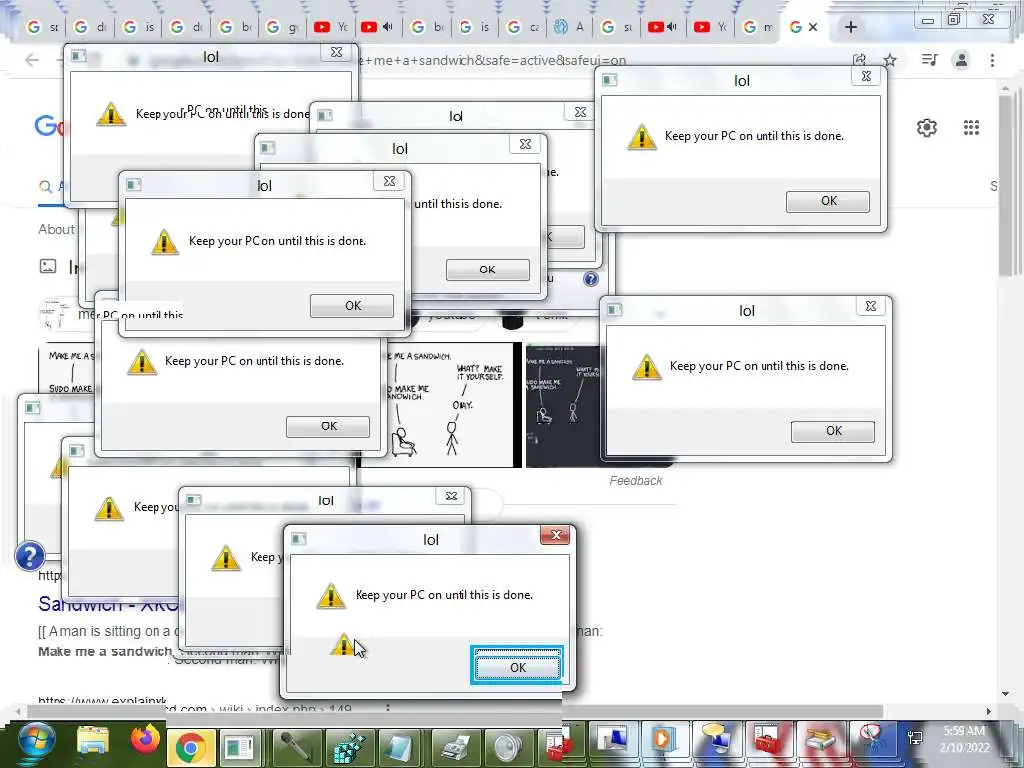
Task: Click OK in the lol dialog beside the Settings gear
Action: [827, 201]
